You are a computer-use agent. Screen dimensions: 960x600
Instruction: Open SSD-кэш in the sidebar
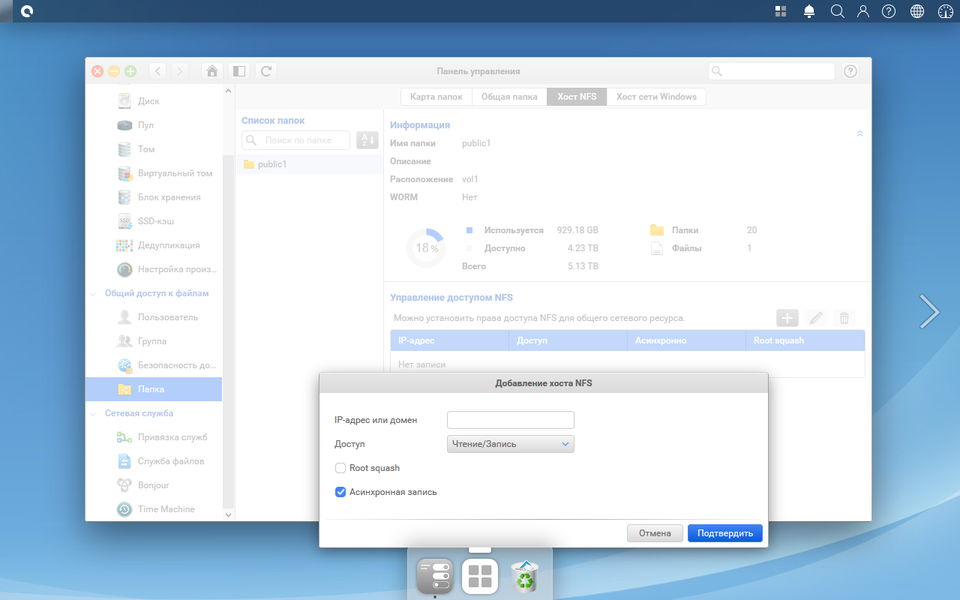coord(154,221)
